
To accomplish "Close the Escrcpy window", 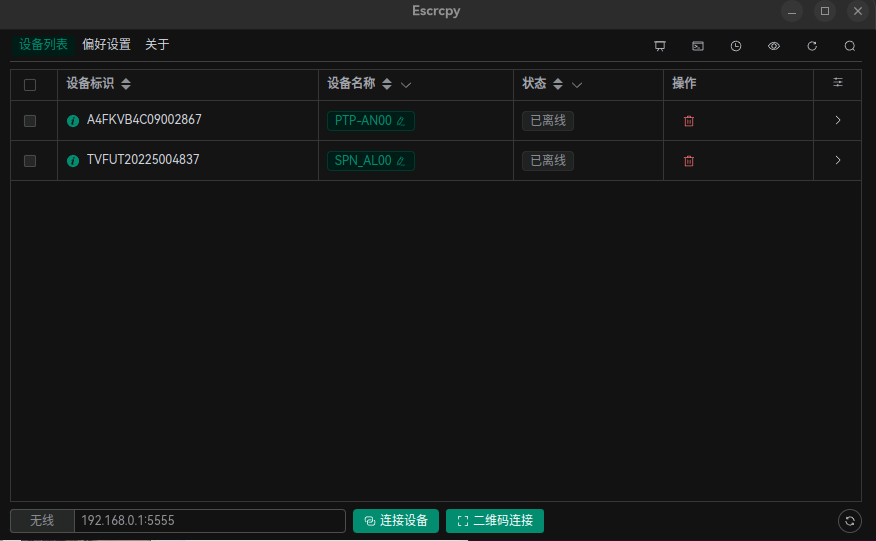I will 858,11.
